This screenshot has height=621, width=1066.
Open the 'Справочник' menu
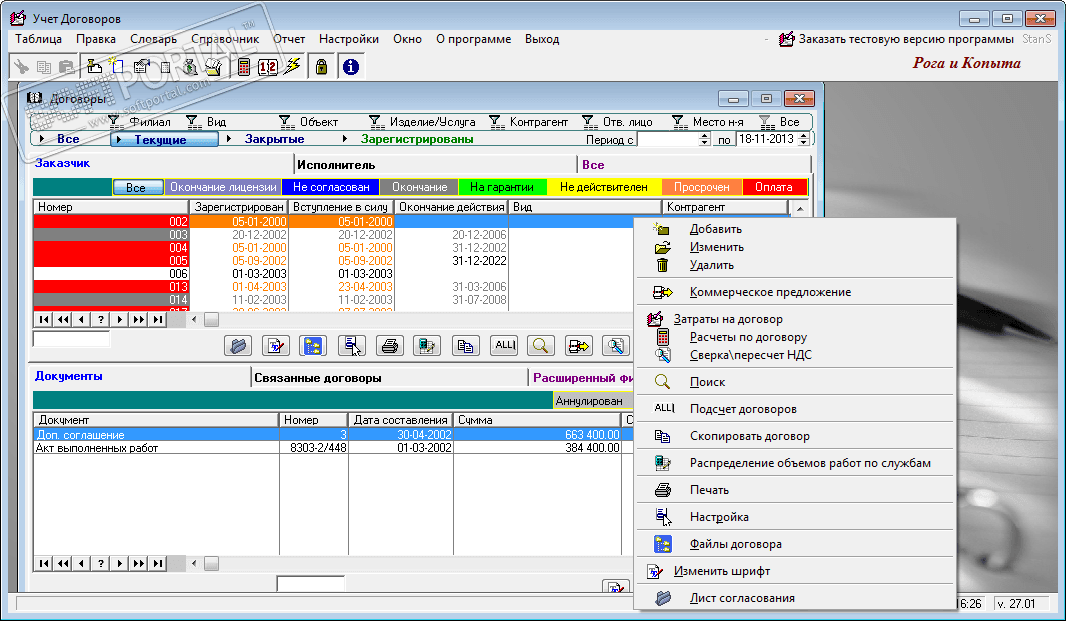[x=225, y=39]
